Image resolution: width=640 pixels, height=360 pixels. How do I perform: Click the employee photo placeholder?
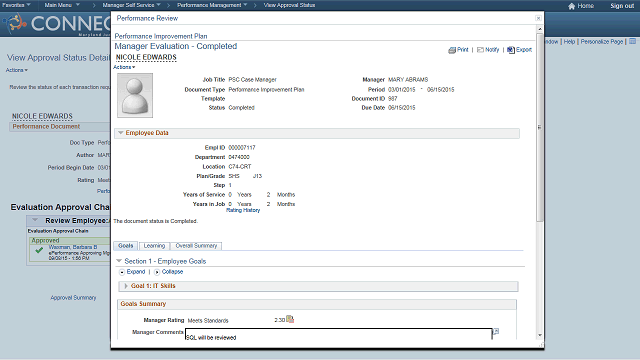135,96
